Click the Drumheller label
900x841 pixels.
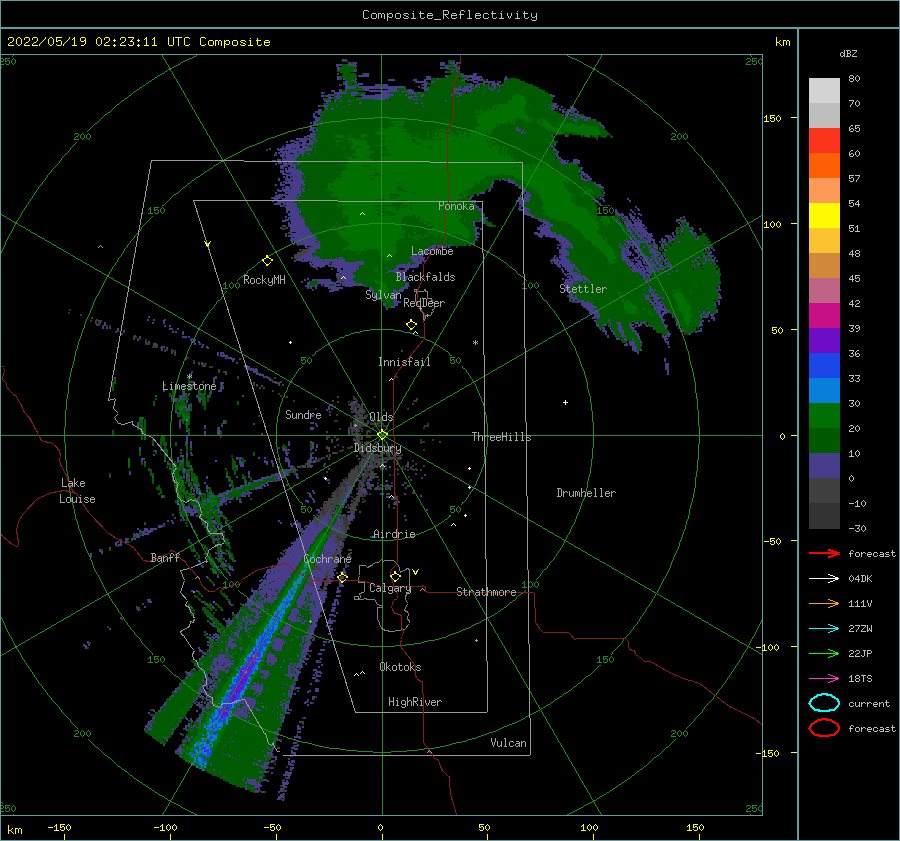point(586,493)
